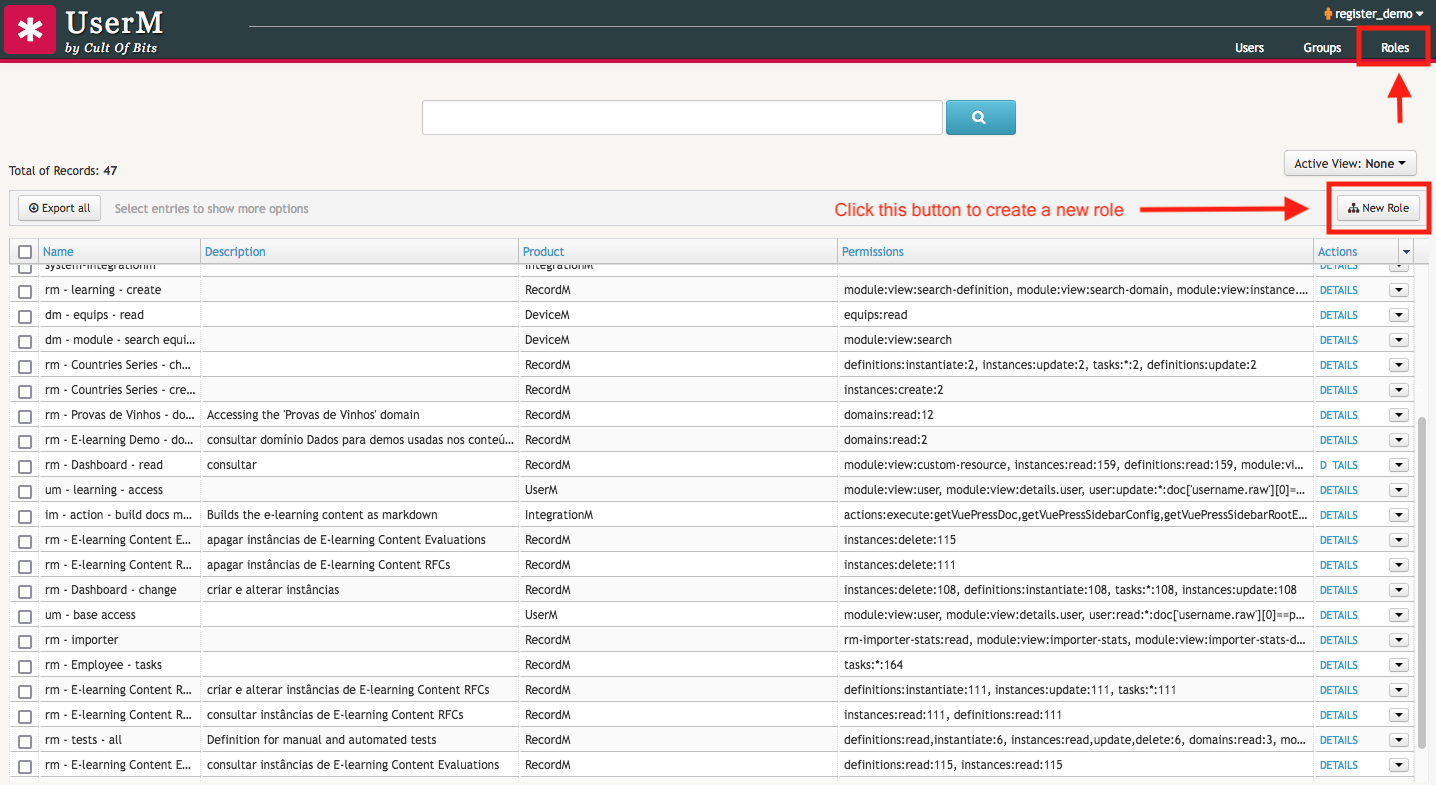Image resolution: width=1436 pixels, height=785 pixels.
Task: Check the rm - Dashboard - read row
Action: 25,466
